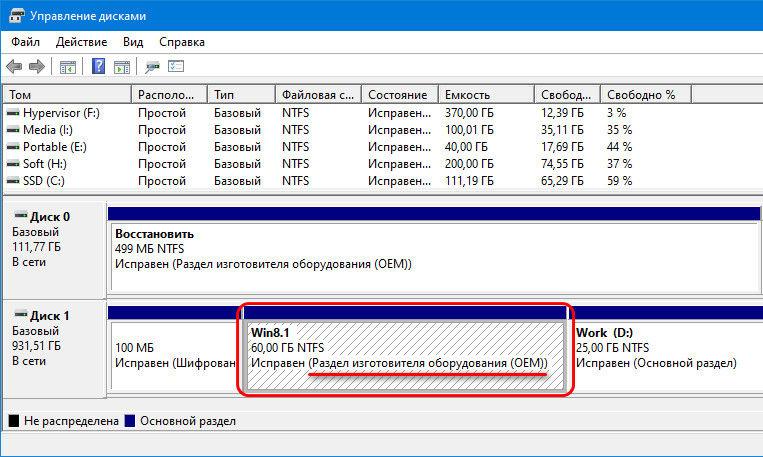Click the Disk Management title bar icon
Screen dimensions: 763x457
click(x=17, y=16)
